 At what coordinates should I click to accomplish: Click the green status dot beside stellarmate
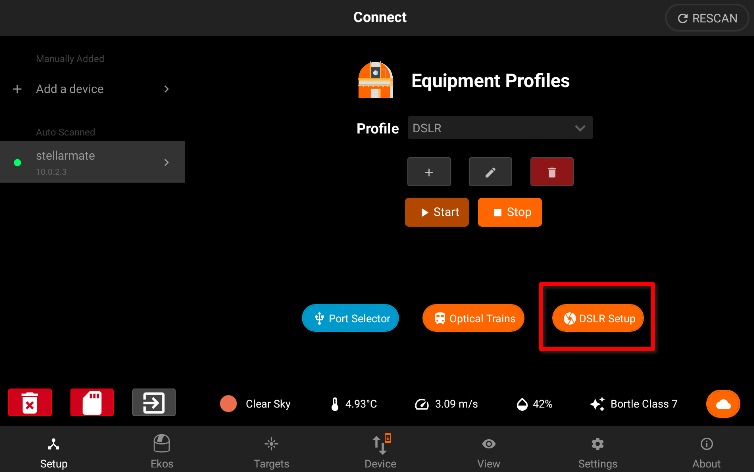point(17,162)
